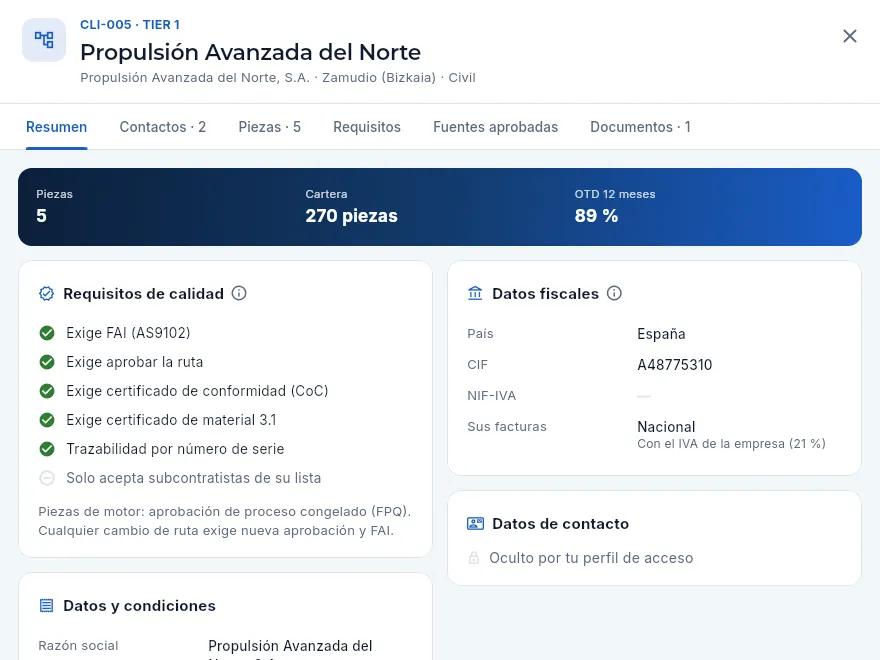
Task: Click the Datos y condiciones heading
Action: (x=139, y=606)
